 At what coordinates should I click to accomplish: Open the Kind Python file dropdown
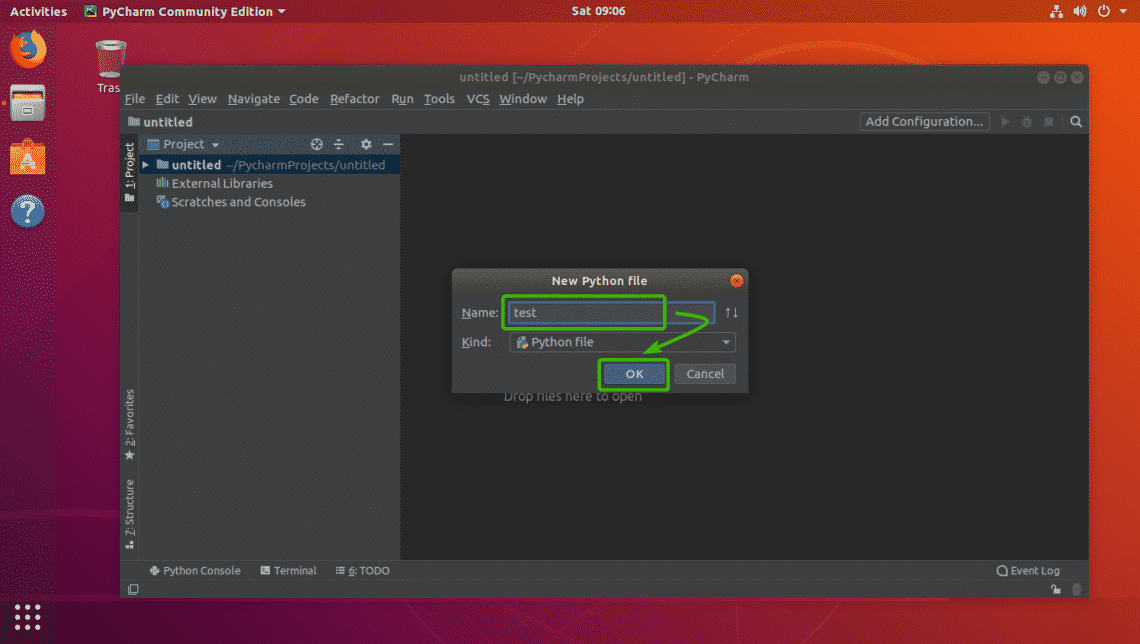click(x=622, y=342)
